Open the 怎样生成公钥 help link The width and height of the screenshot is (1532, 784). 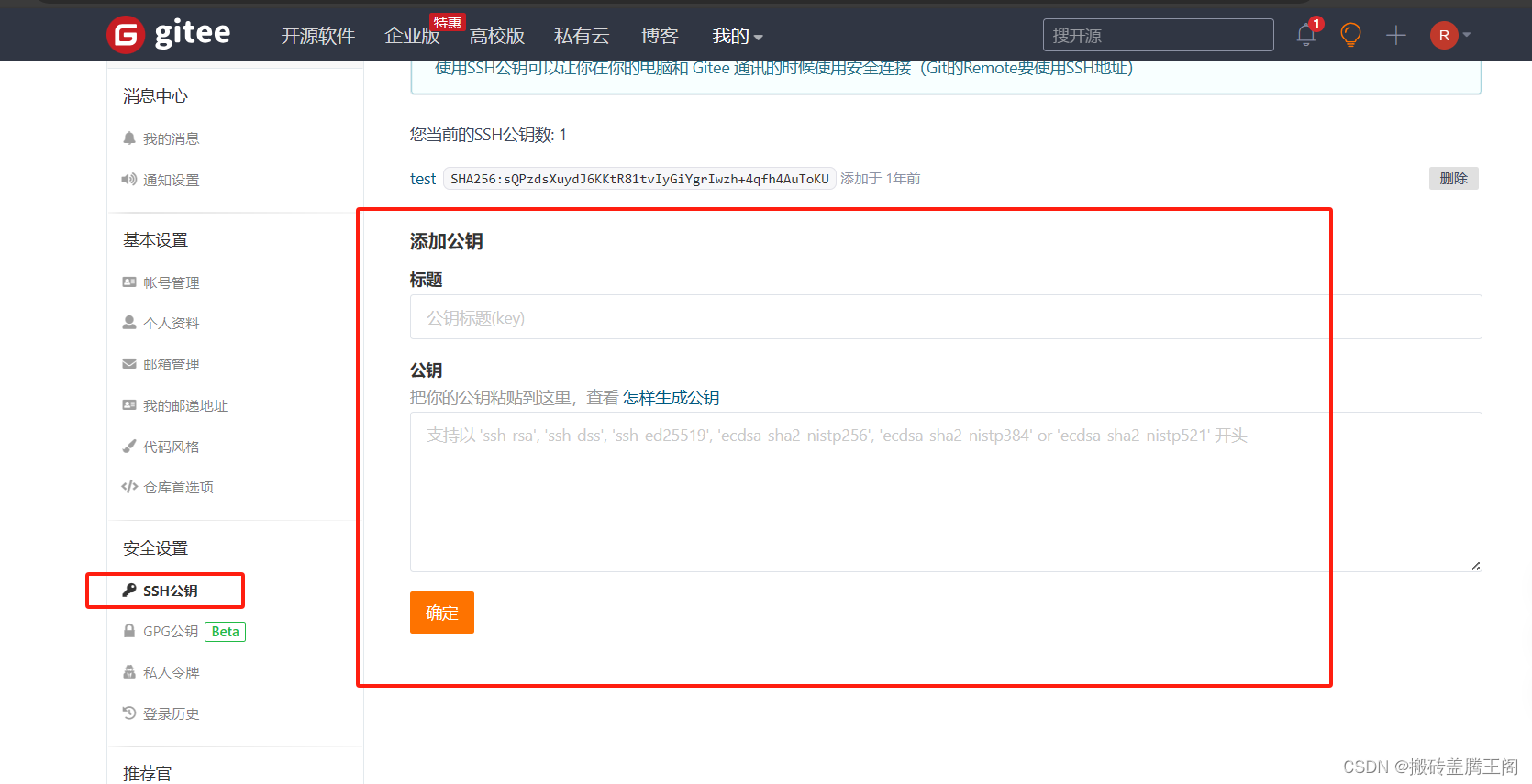click(672, 397)
